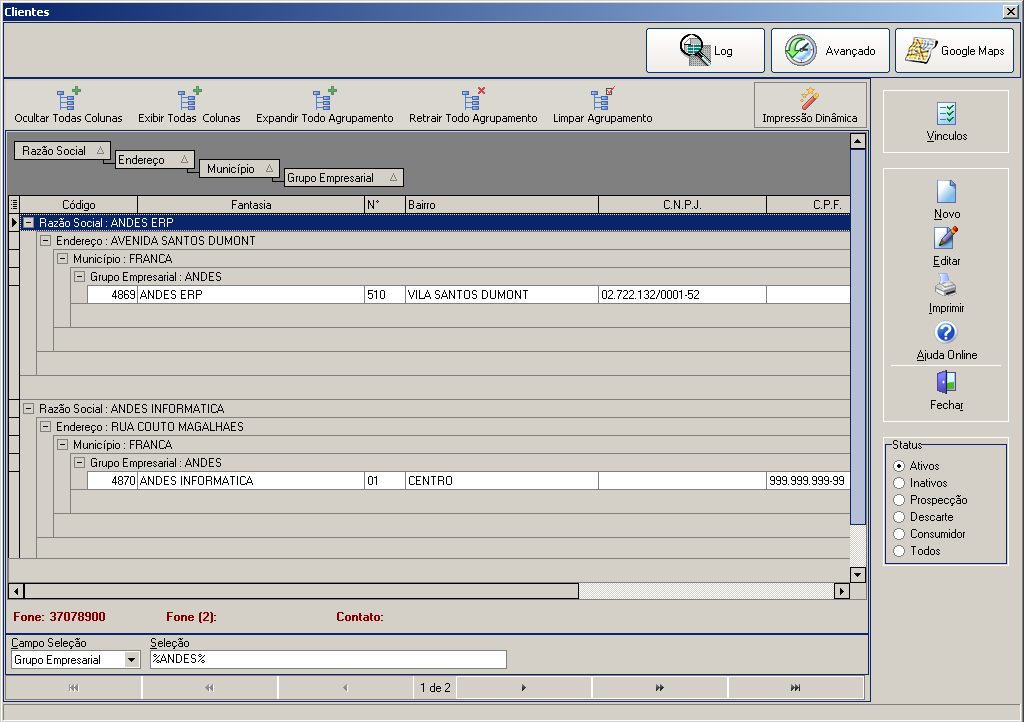Clear grouping with Limpar Agrupamento
The height and width of the screenshot is (722, 1025).
coord(602,106)
